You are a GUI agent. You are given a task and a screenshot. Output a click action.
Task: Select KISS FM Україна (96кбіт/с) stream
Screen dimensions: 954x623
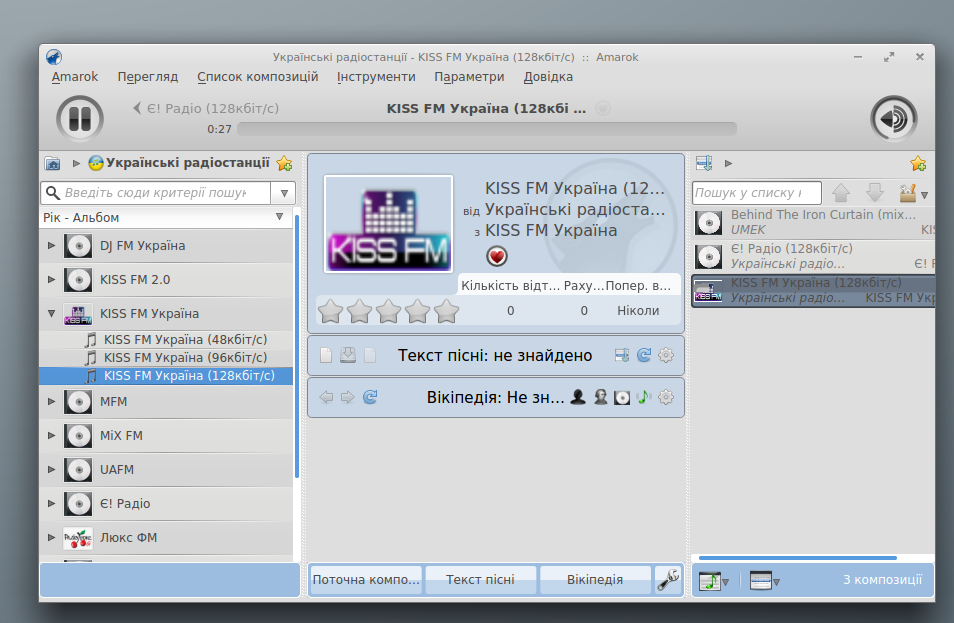coord(185,358)
